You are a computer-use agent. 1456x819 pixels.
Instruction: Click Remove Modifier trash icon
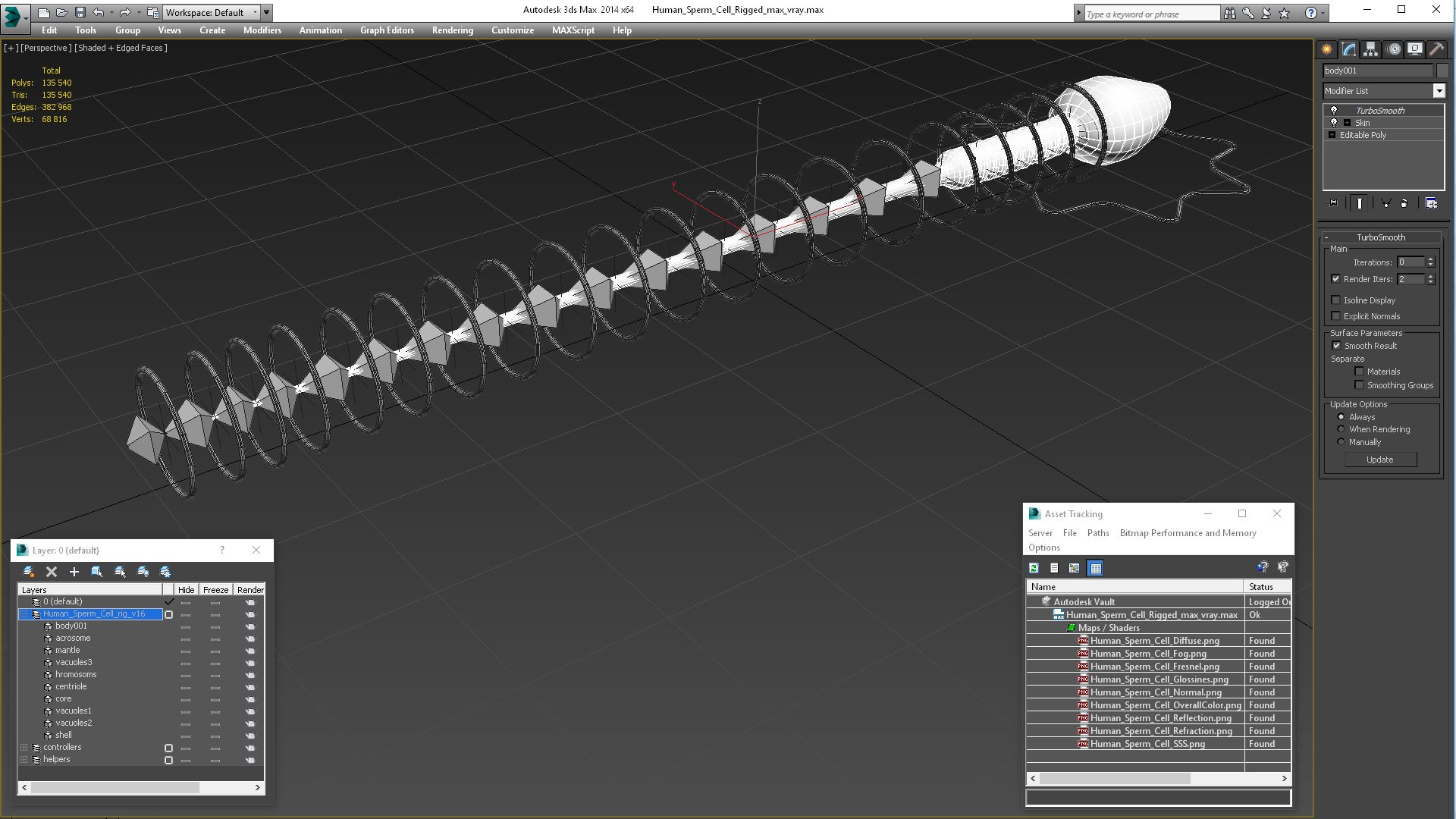pyautogui.click(x=1404, y=203)
